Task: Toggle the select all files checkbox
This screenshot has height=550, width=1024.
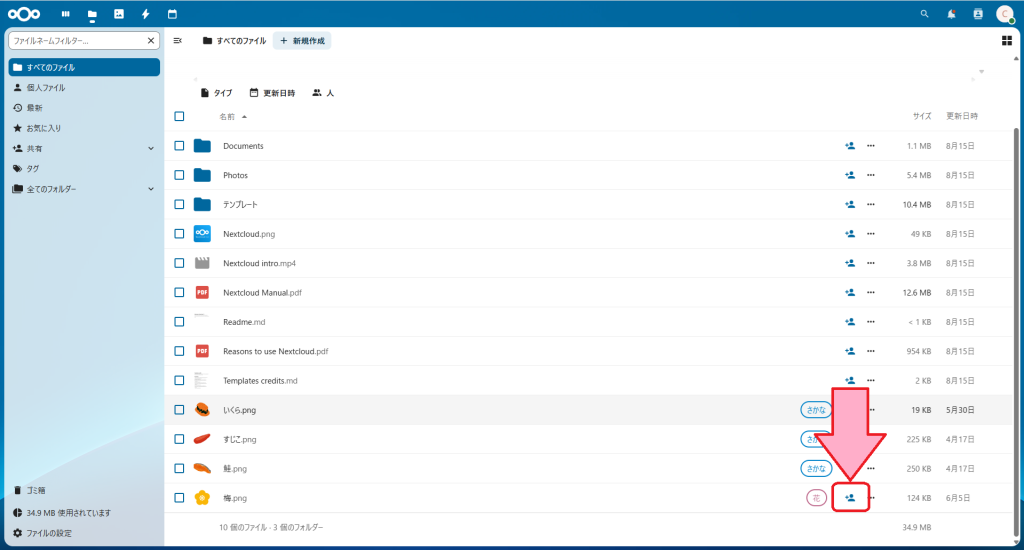Action: tap(179, 116)
